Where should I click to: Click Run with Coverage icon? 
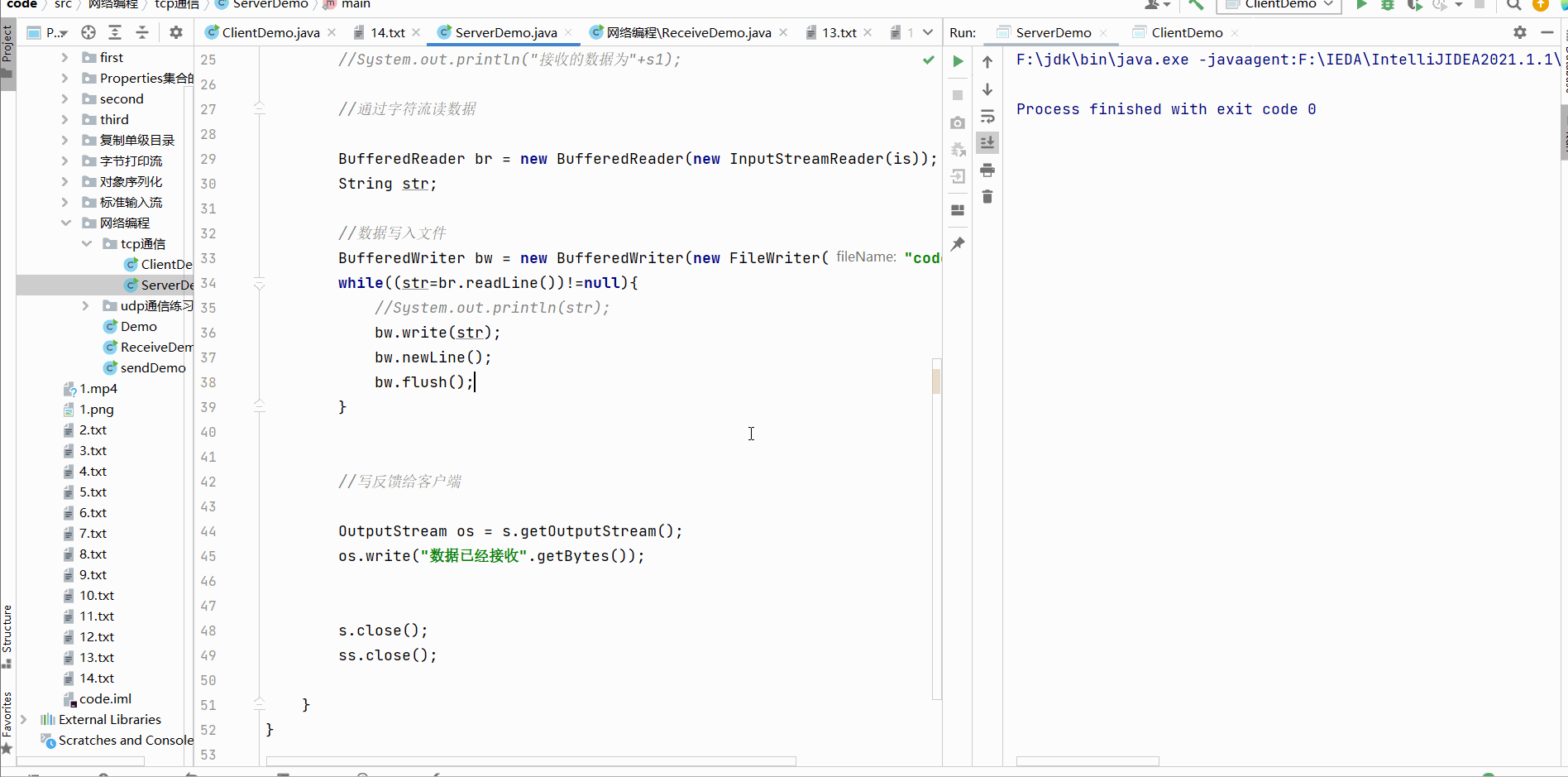click(1415, 4)
